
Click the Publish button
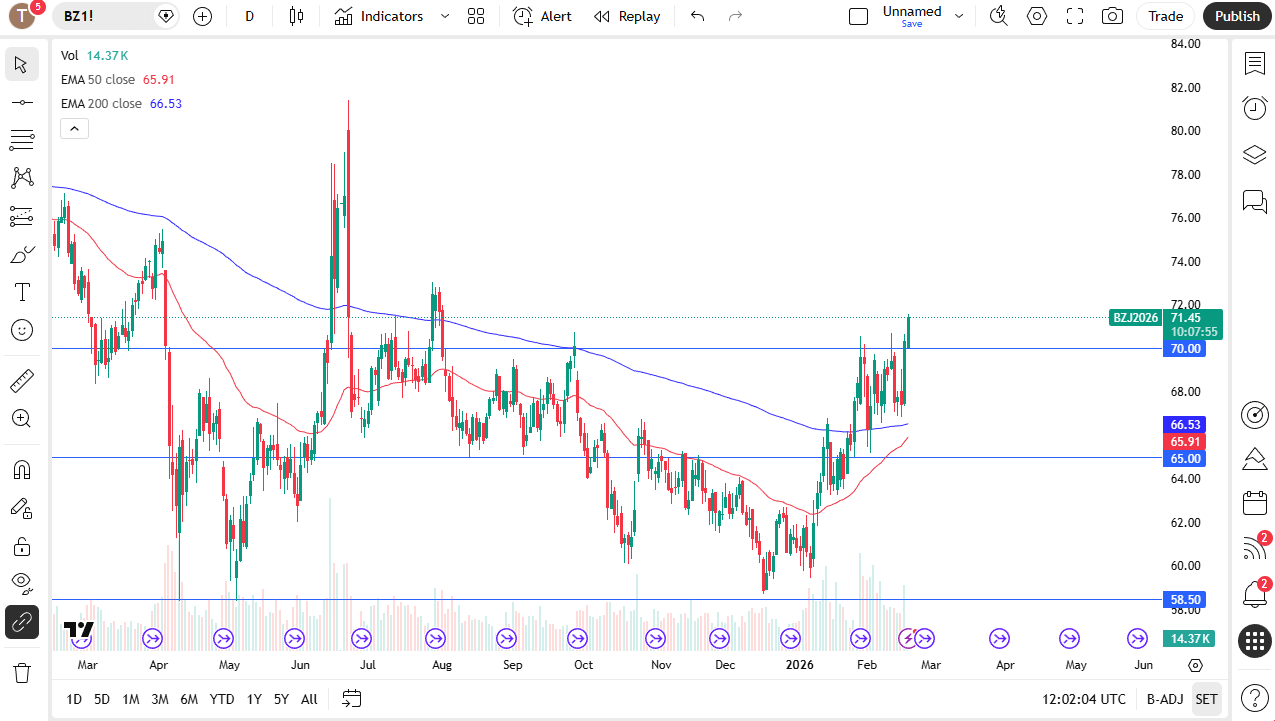pos(1238,16)
